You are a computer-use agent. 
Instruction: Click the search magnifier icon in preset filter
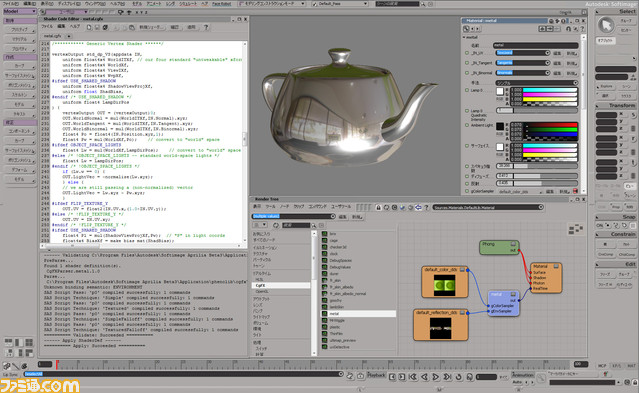[314, 225]
